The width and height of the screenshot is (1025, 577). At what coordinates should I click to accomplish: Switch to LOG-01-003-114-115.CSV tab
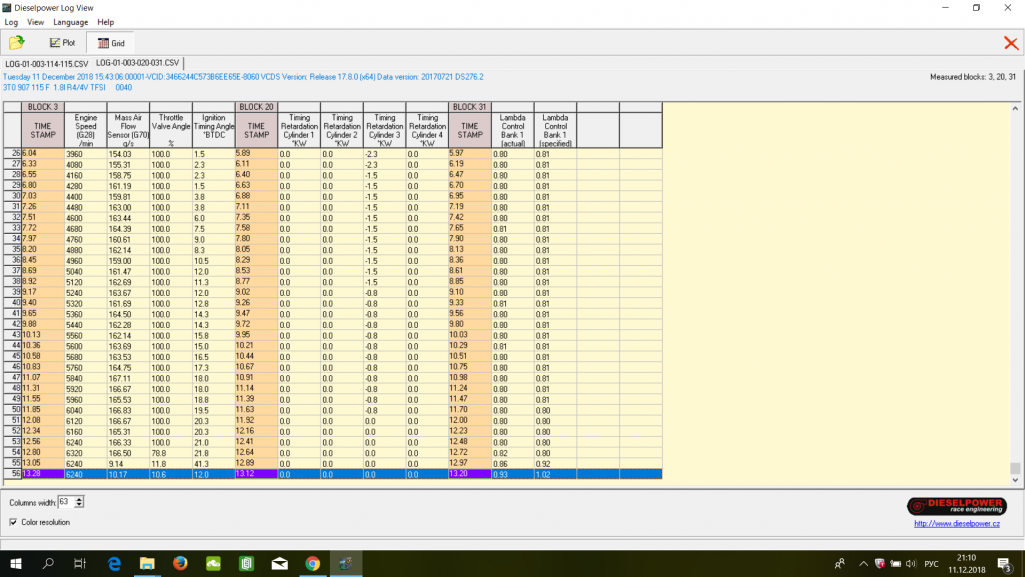click(46, 64)
